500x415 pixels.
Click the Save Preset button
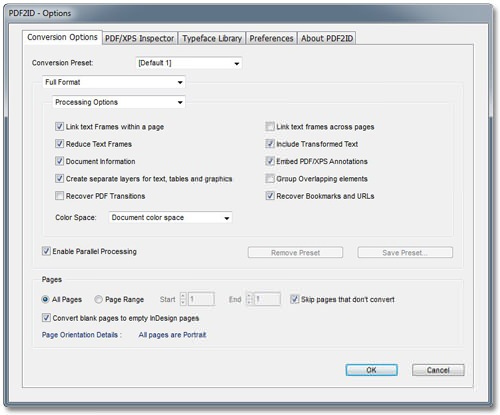point(405,253)
